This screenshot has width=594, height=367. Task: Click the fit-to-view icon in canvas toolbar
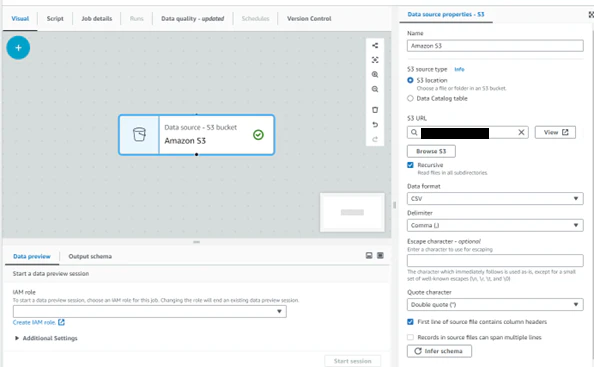coord(375,60)
